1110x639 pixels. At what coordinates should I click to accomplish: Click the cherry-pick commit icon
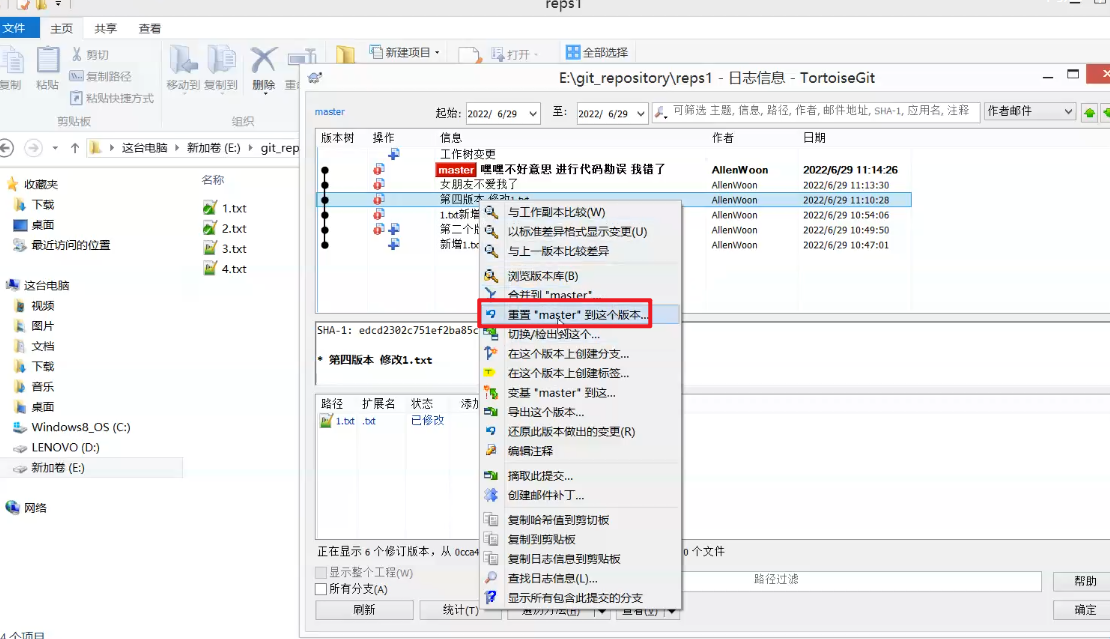pos(491,476)
